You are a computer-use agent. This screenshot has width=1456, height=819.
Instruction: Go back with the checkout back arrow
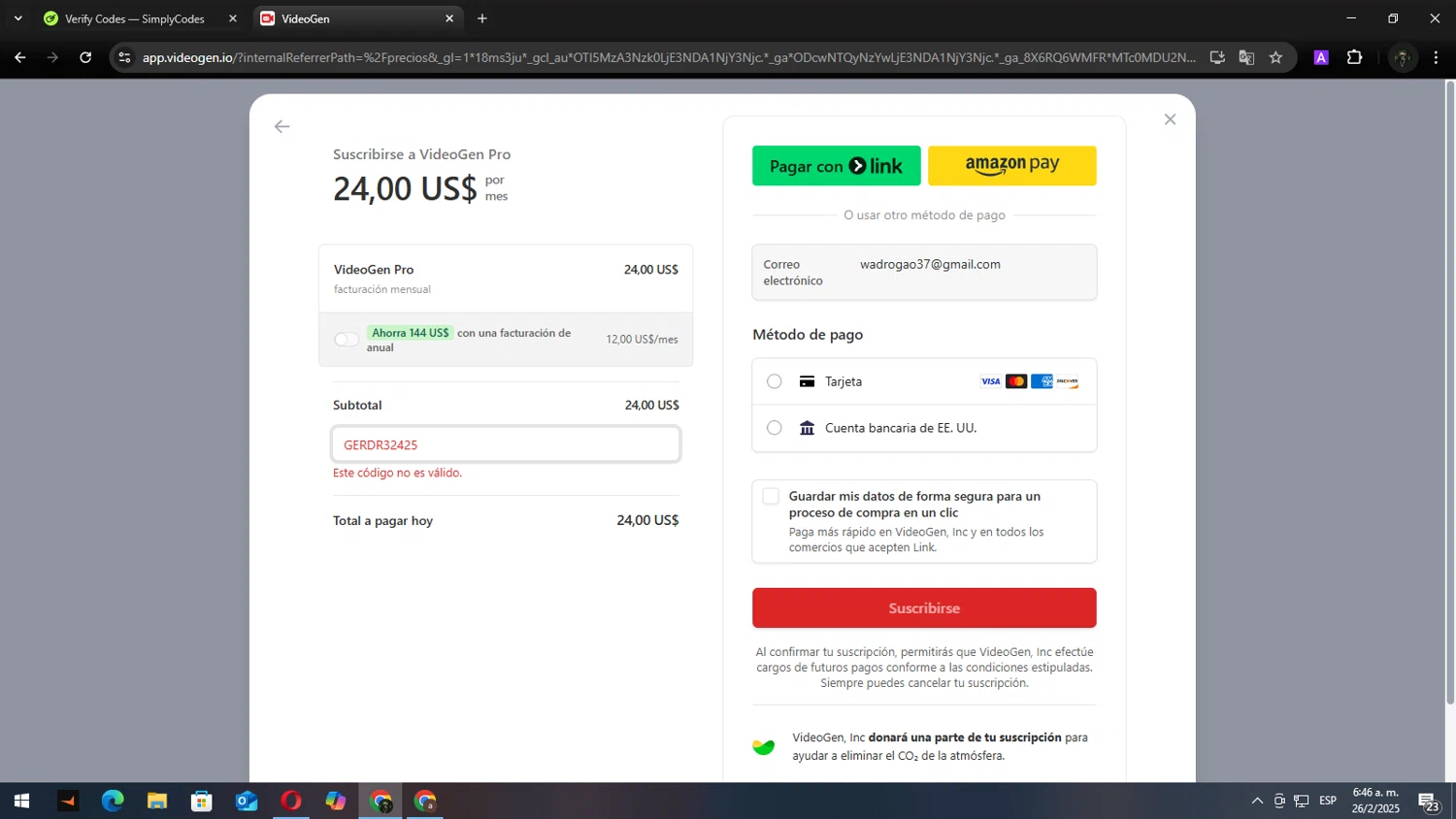281,126
